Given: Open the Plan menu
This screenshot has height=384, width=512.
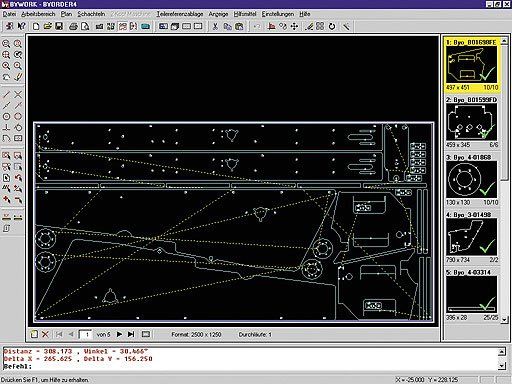Looking at the screenshot, I should point(66,14).
